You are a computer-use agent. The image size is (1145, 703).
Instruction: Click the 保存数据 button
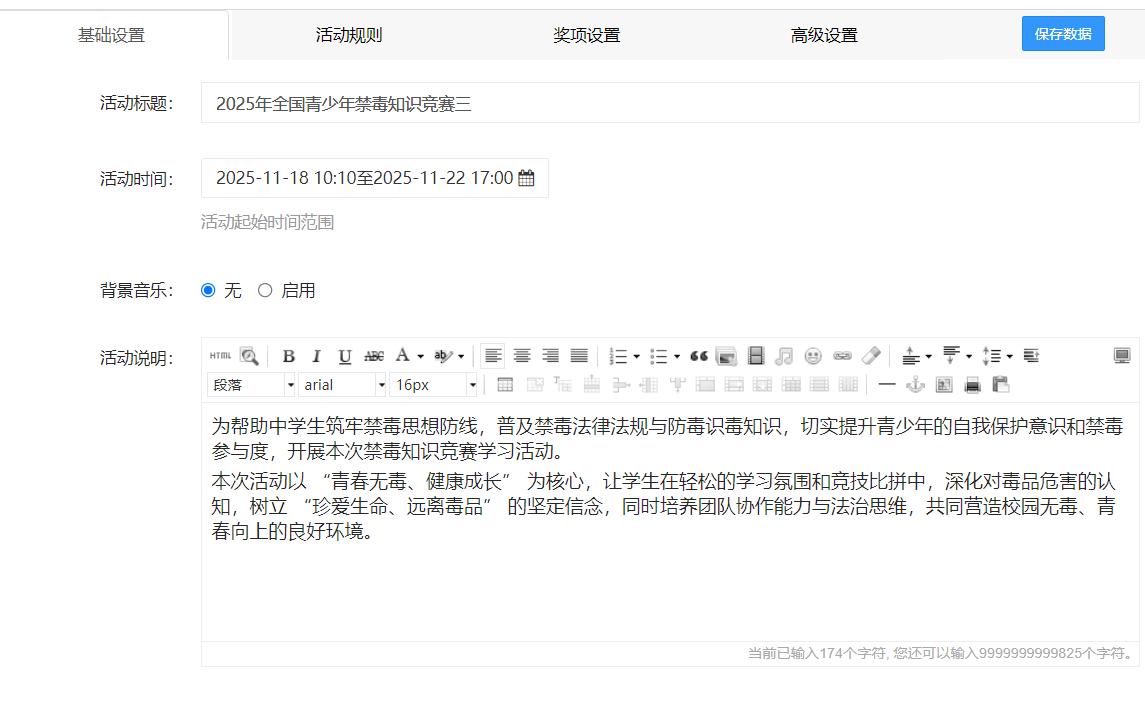click(1063, 33)
